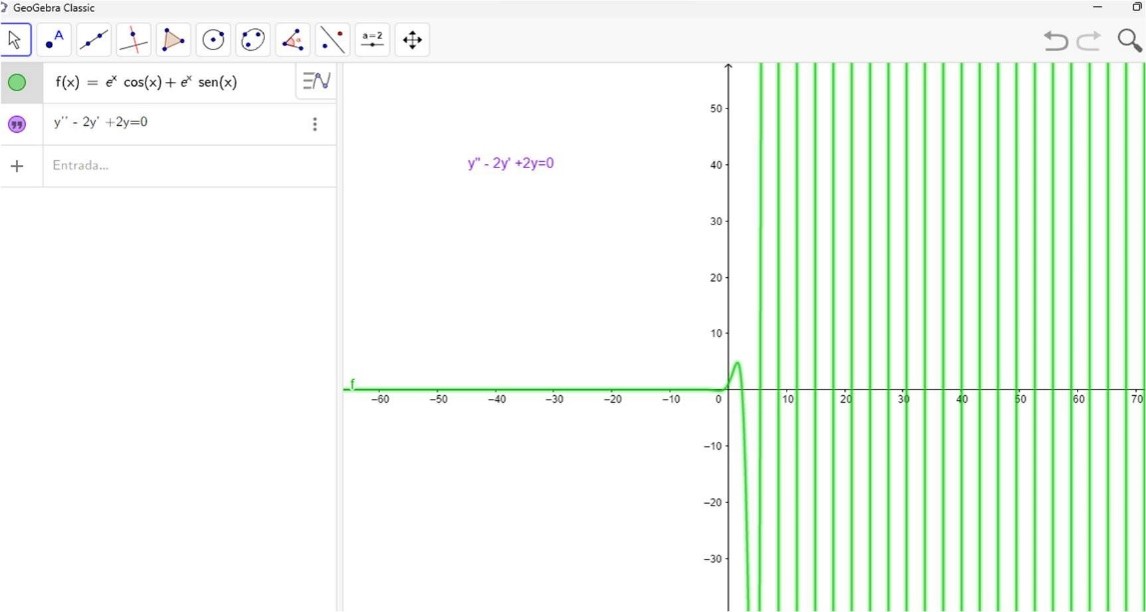Open the search magnifier

pos(1129,40)
